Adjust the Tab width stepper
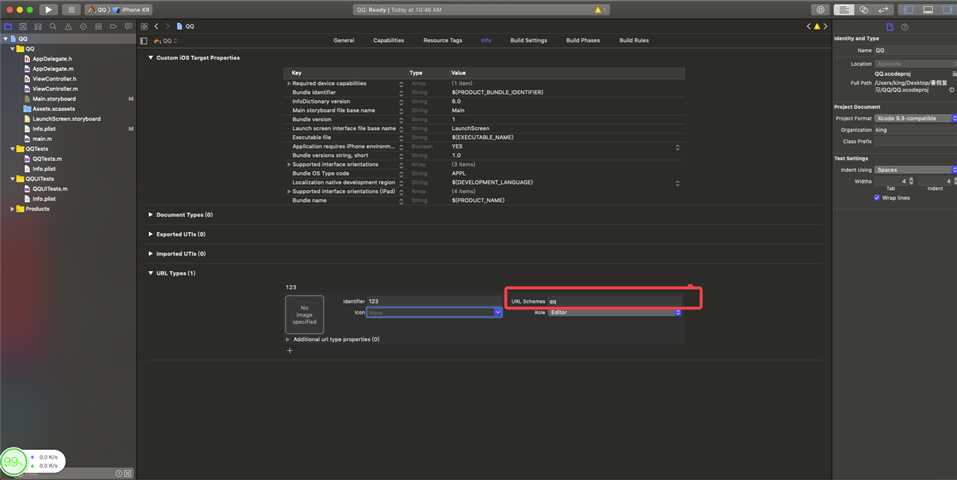This screenshot has height=480, width=957. (911, 181)
